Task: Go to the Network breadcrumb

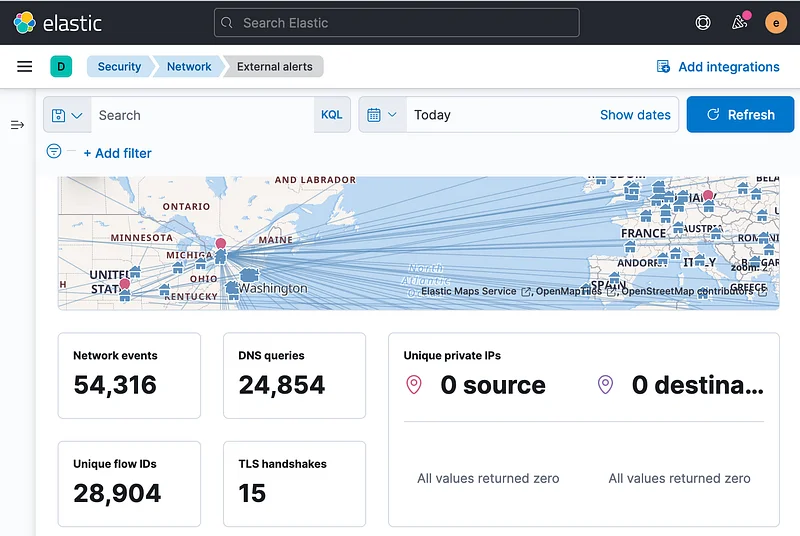Action: [189, 67]
